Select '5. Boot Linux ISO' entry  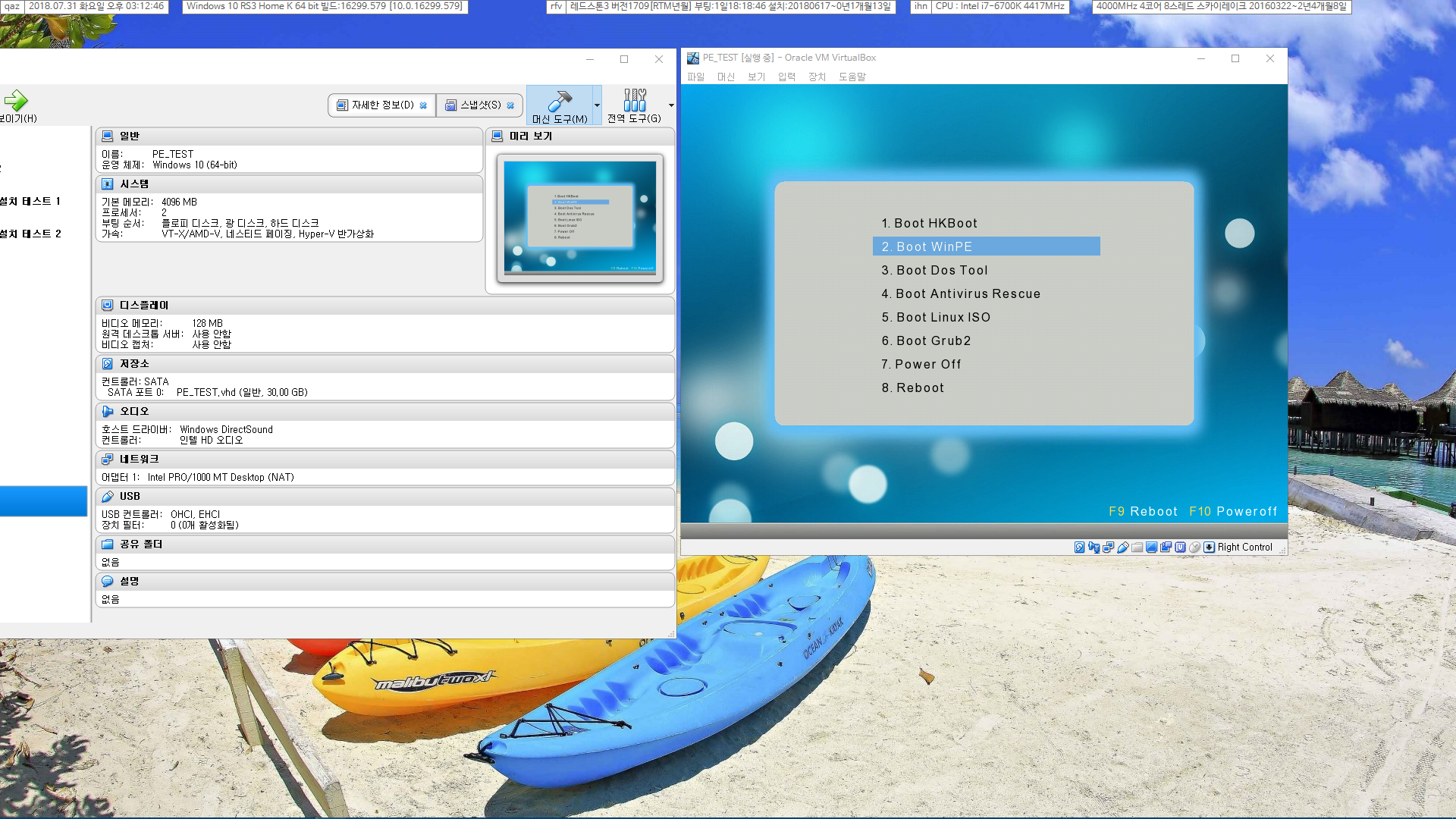(936, 317)
